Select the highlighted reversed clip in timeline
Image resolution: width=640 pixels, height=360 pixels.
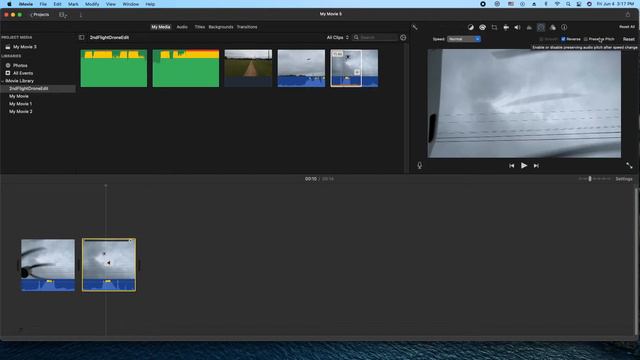pos(109,265)
